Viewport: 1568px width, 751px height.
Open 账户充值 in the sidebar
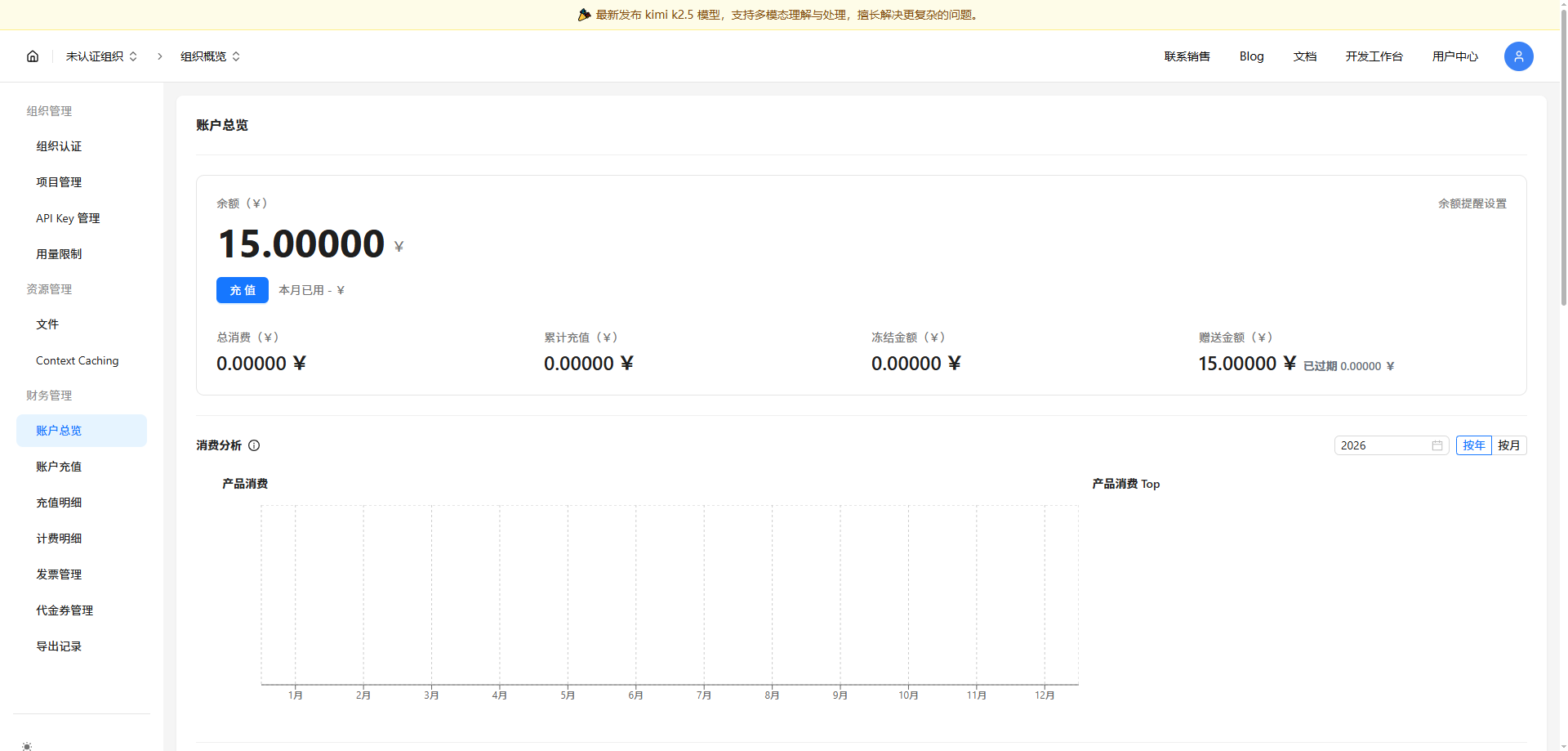pos(82,467)
